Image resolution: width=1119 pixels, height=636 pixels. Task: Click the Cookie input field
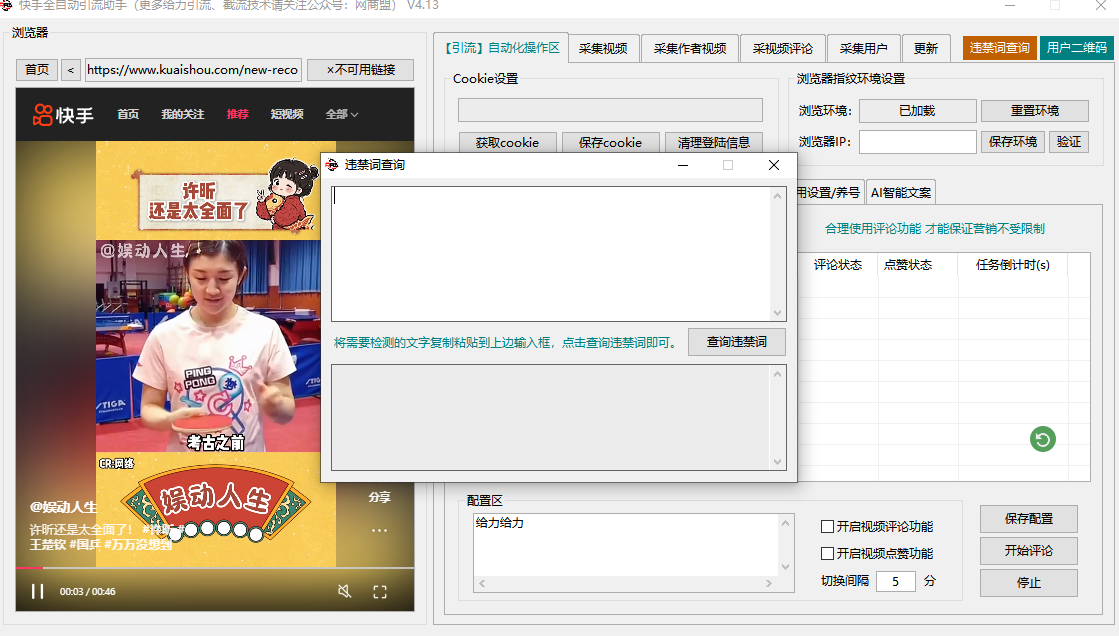tap(610, 110)
